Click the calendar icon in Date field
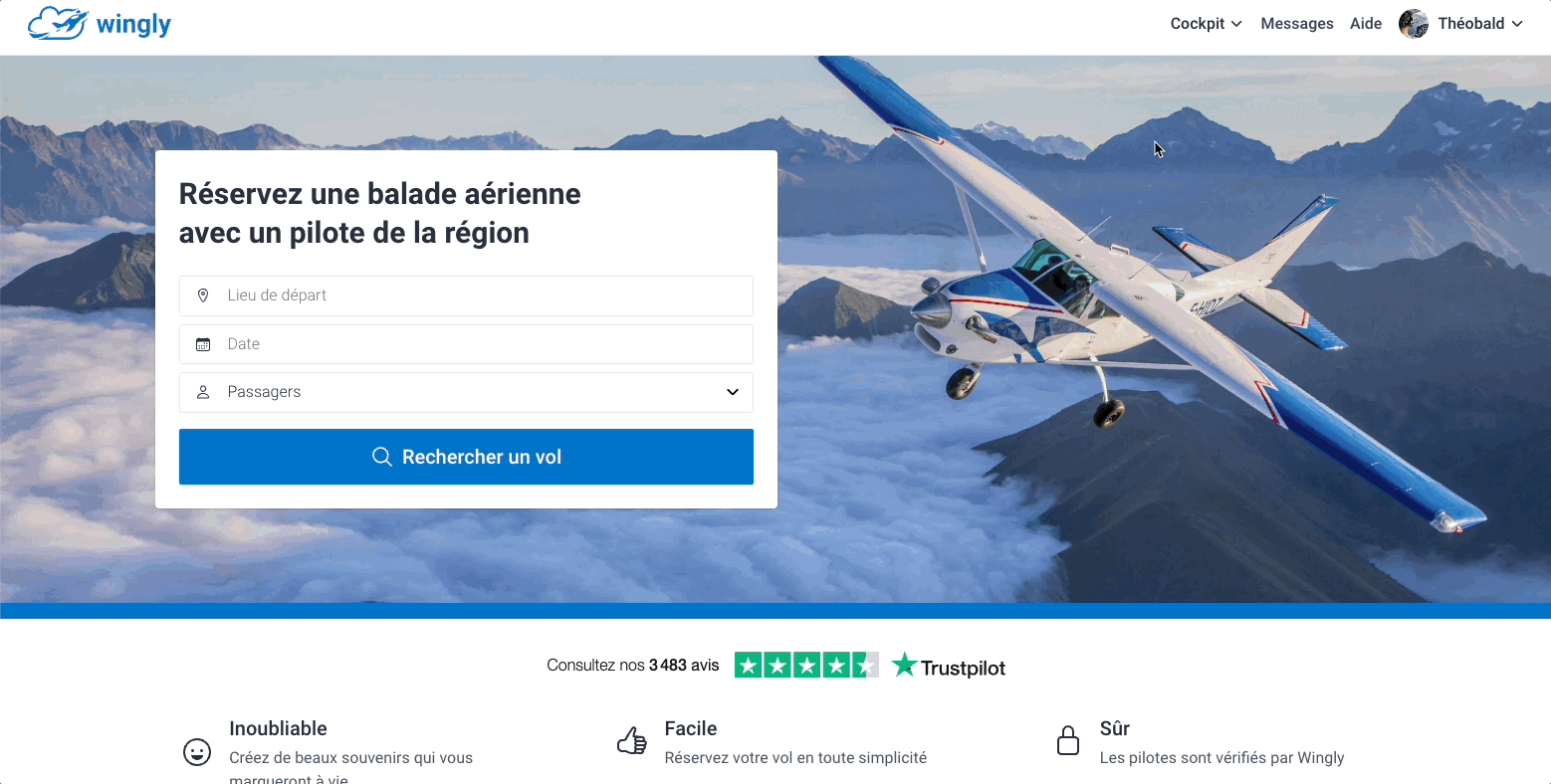 point(203,344)
